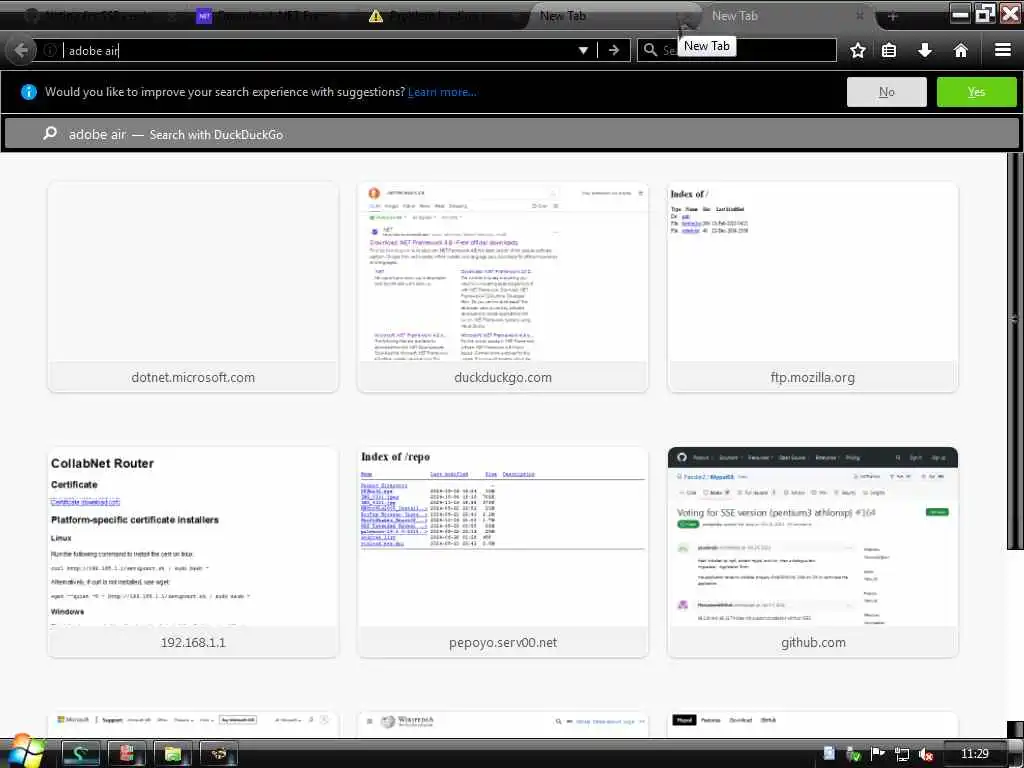Open the downloads arrow button
This screenshot has height=768, width=1024.
coord(925,50)
